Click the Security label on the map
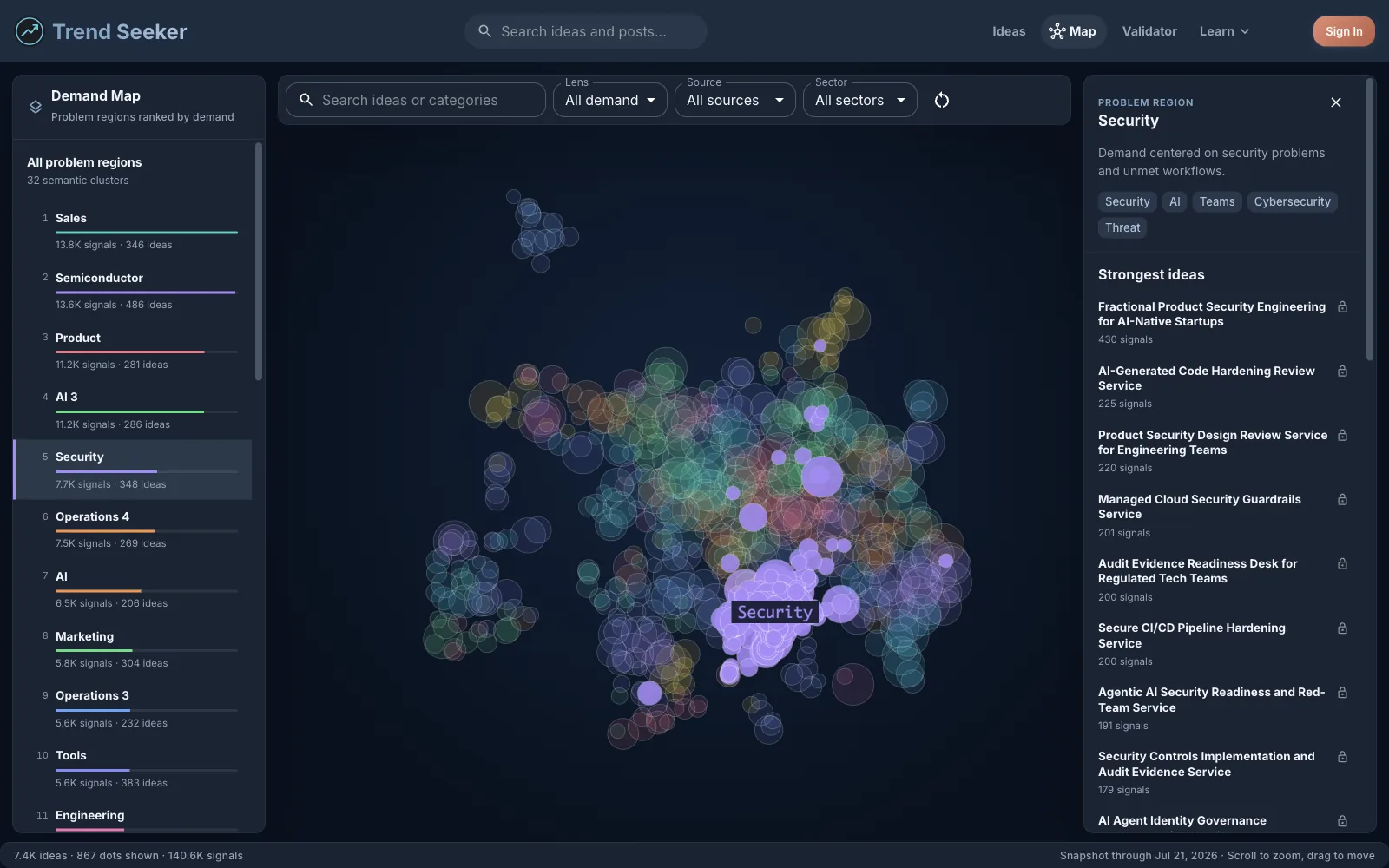This screenshot has height=868, width=1389. pyautogui.click(x=774, y=612)
